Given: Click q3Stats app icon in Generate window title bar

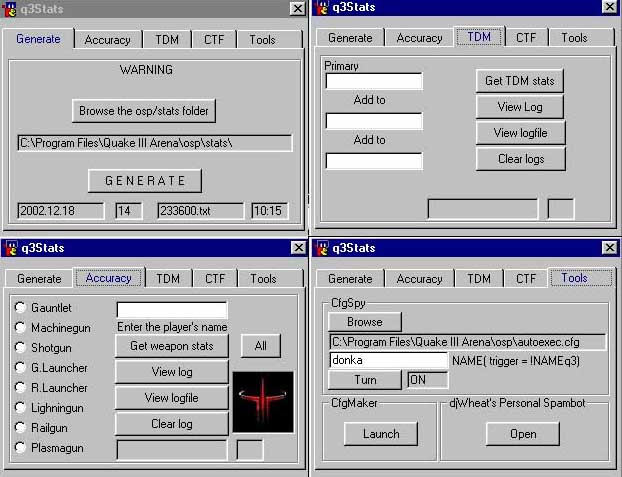Looking at the screenshot, I should (x=10, y=9).
